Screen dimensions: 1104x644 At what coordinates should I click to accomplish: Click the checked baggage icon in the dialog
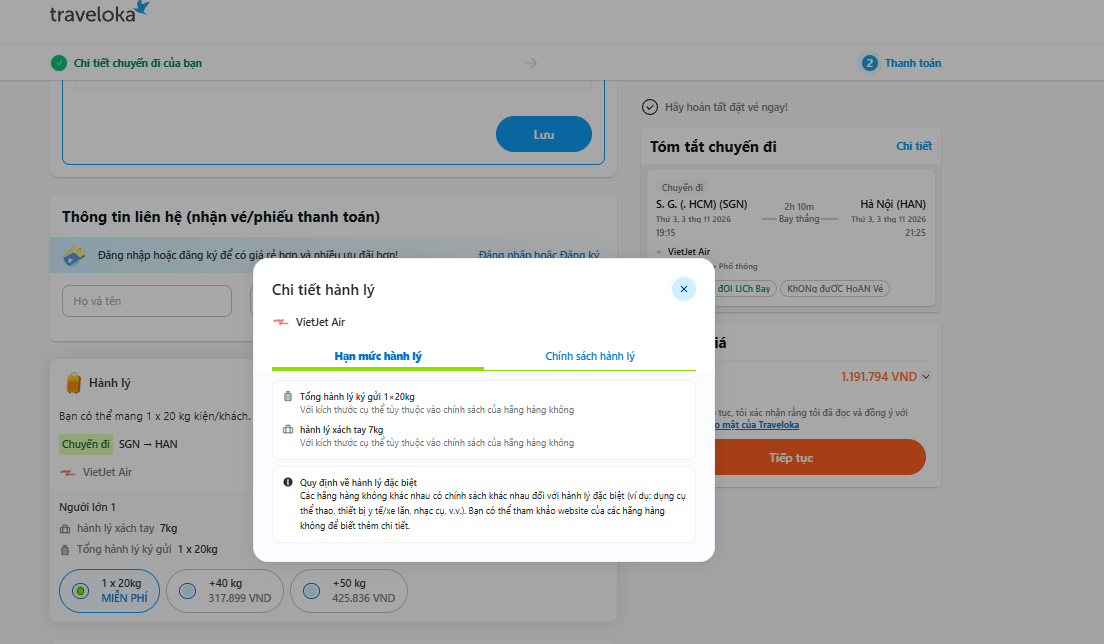(x=288, y=396)
